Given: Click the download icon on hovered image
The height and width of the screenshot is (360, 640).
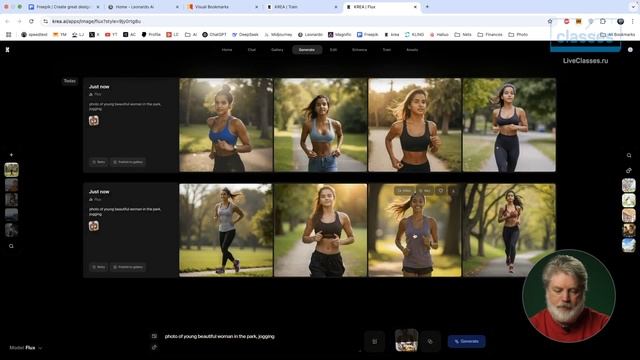Looking at the screenshot, I should click(x=453, y=191).
